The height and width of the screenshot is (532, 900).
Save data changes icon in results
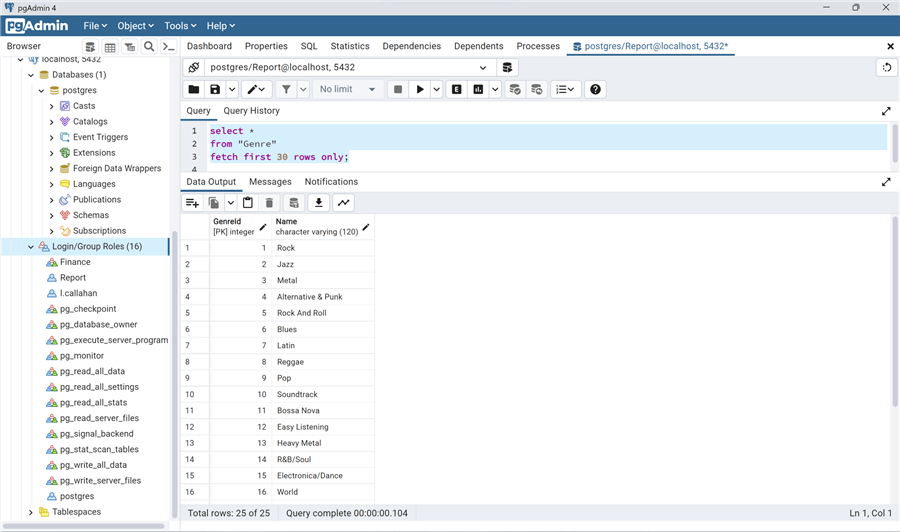(x=294, y=203)
